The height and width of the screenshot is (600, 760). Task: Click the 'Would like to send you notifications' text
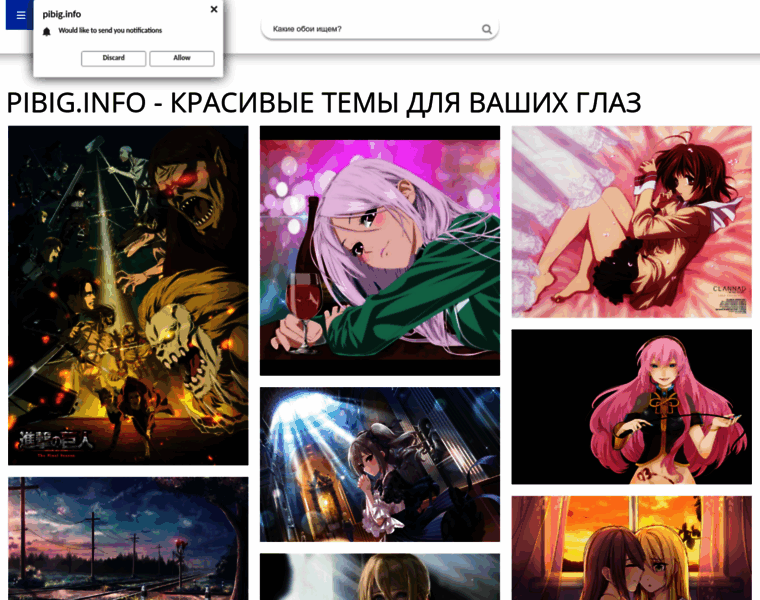[x=110, y=31]
